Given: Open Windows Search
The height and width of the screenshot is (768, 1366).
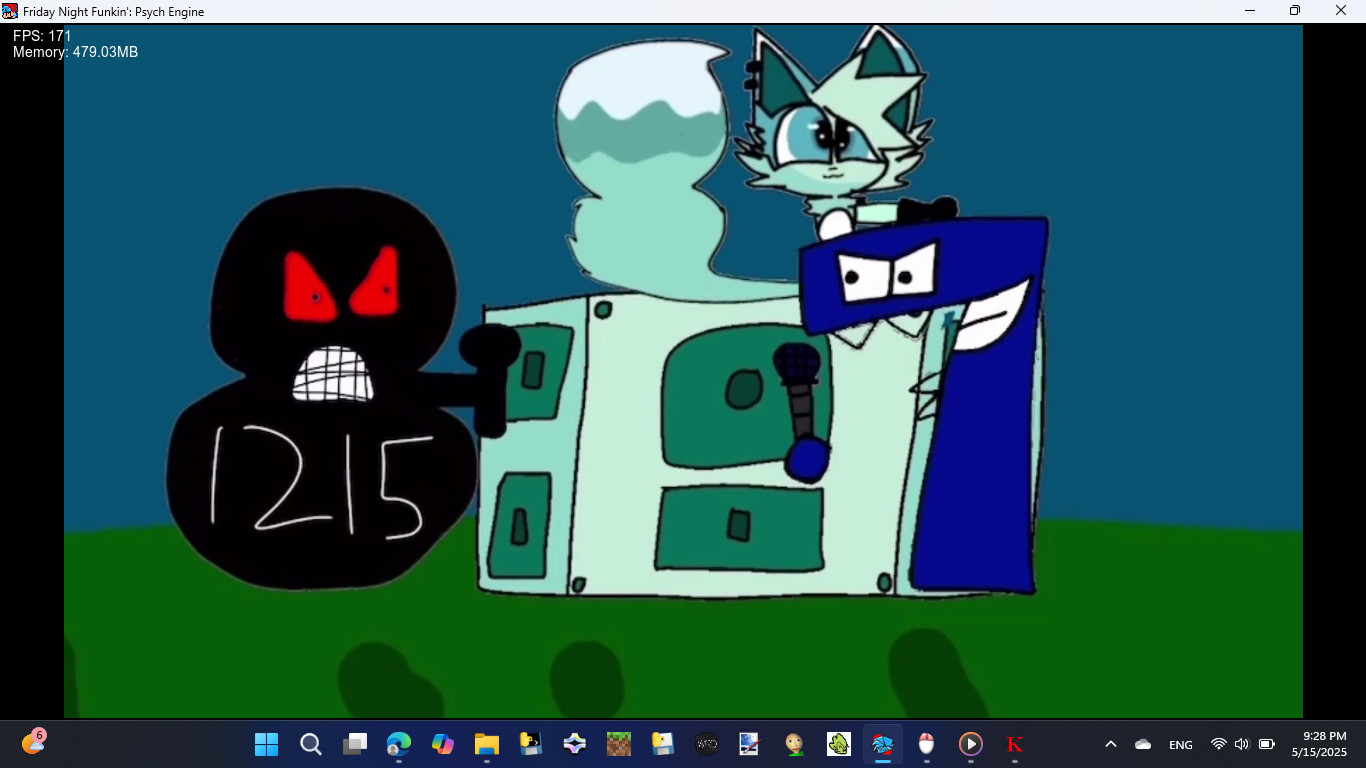Looking at the screenshot, I should (x=310, y=744).
